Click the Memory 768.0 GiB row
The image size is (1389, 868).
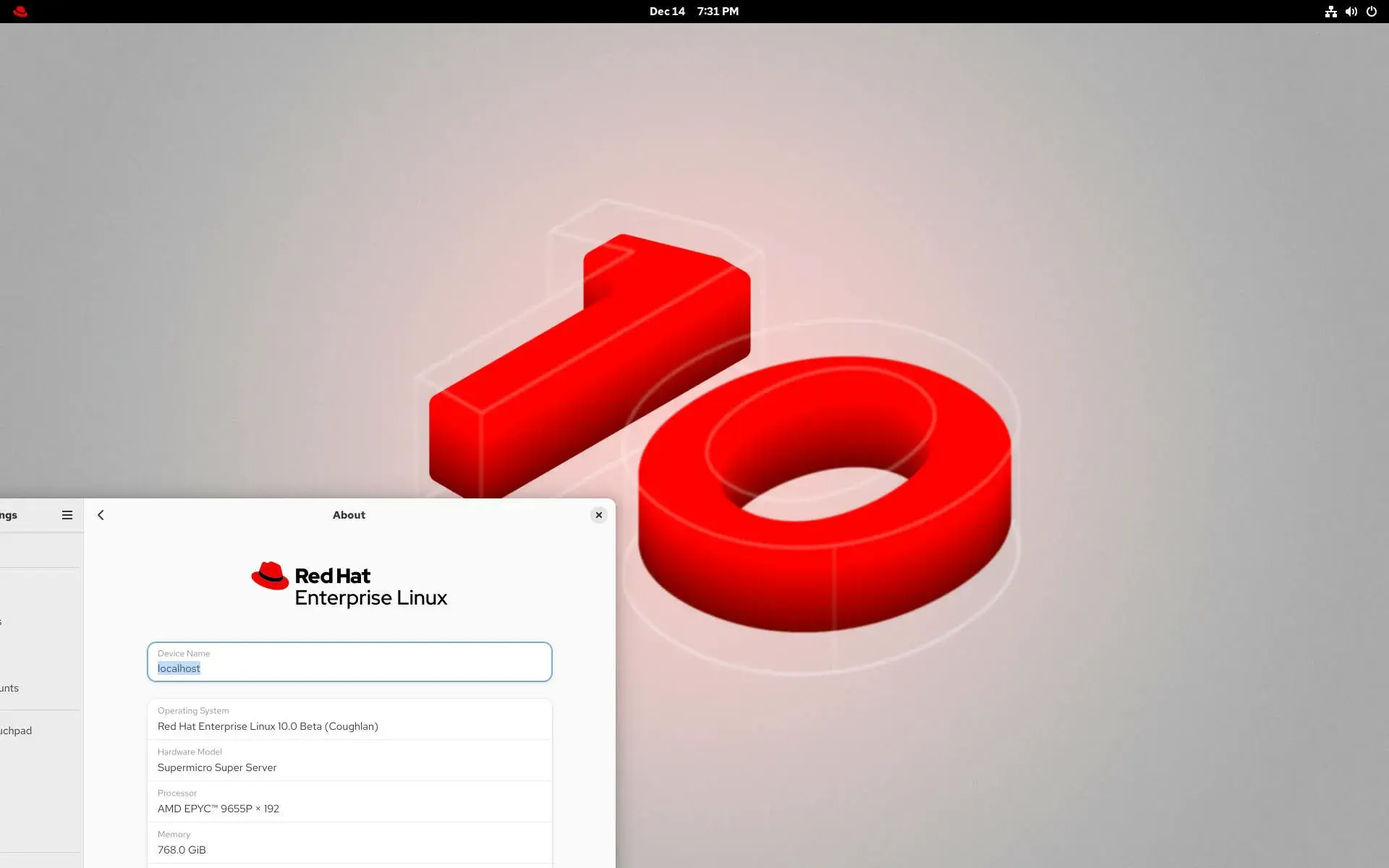[x=349, y=843]
